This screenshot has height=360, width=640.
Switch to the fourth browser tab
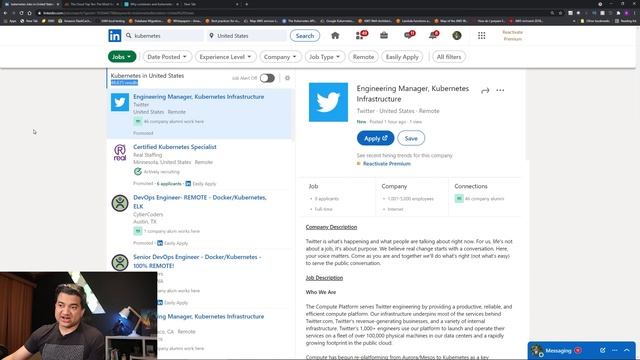coord(210,4)
